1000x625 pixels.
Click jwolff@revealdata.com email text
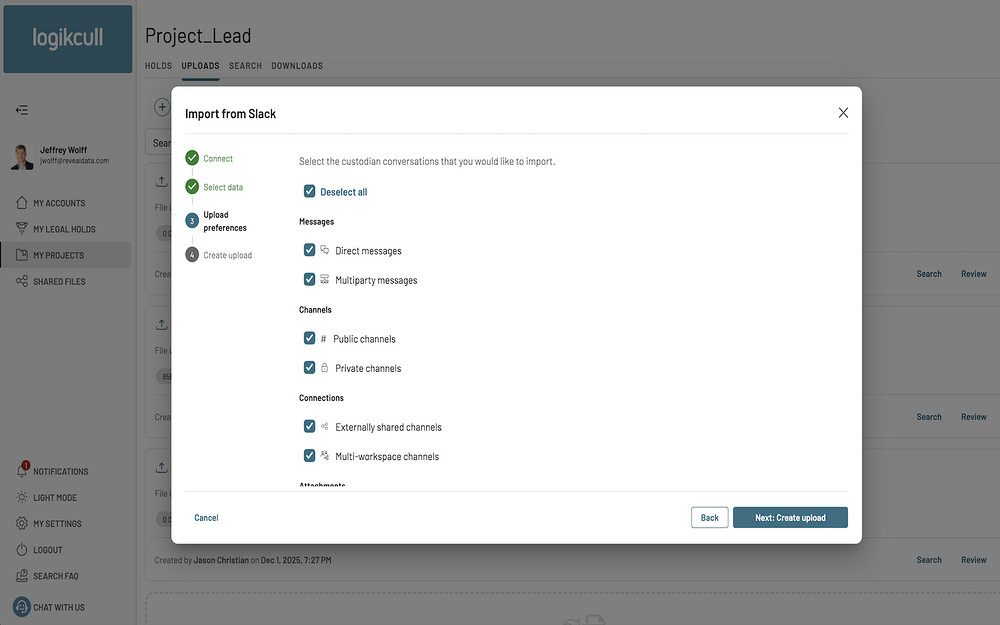click(x=75, y=161)
